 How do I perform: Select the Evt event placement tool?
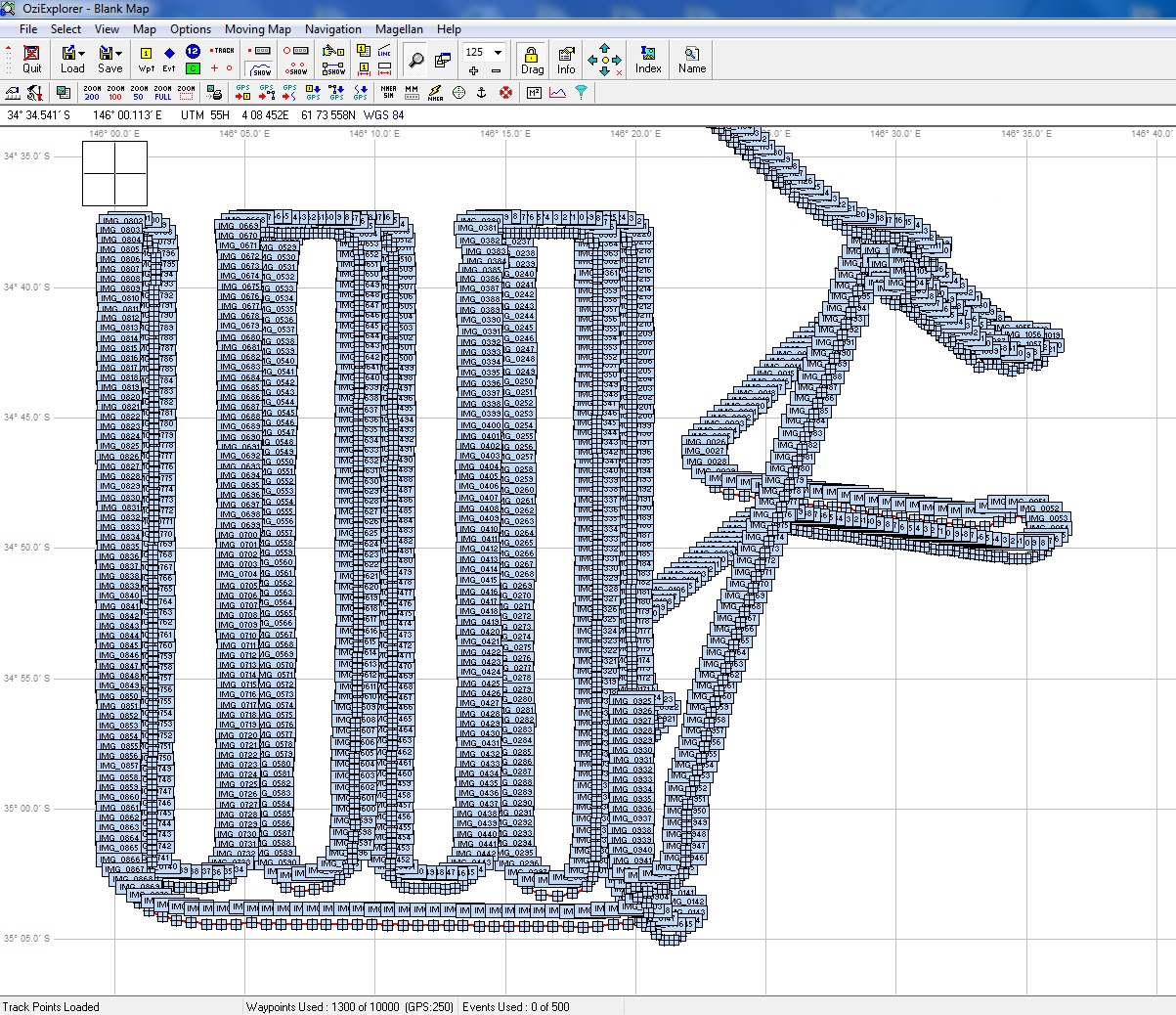click(169, 59)
